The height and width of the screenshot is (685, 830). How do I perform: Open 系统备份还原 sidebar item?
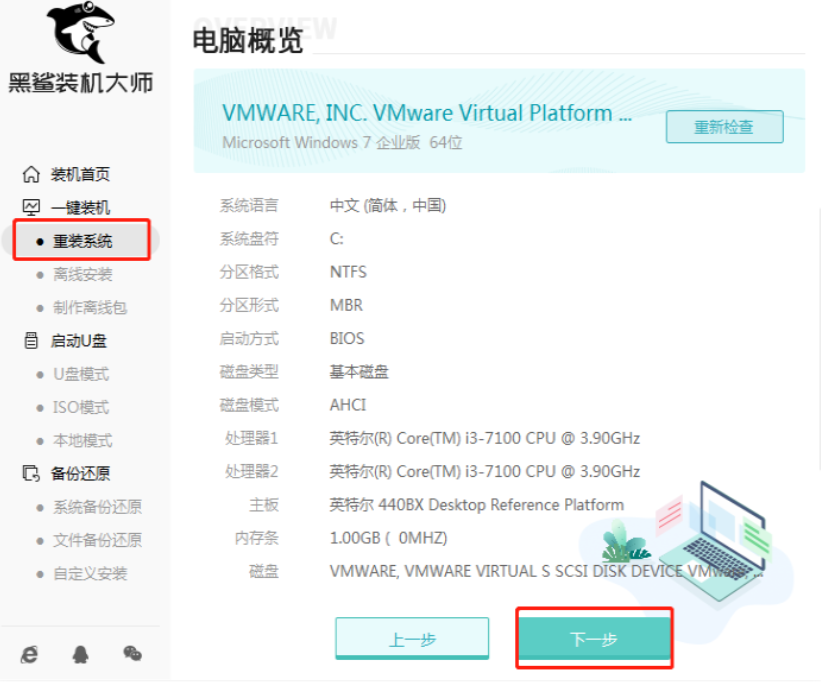97,507
